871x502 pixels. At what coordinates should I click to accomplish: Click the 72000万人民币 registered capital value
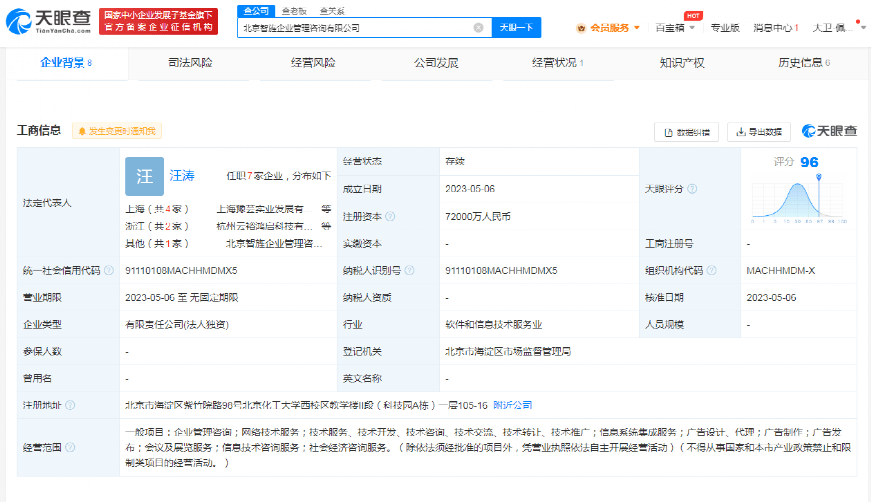tap(478, 217)
